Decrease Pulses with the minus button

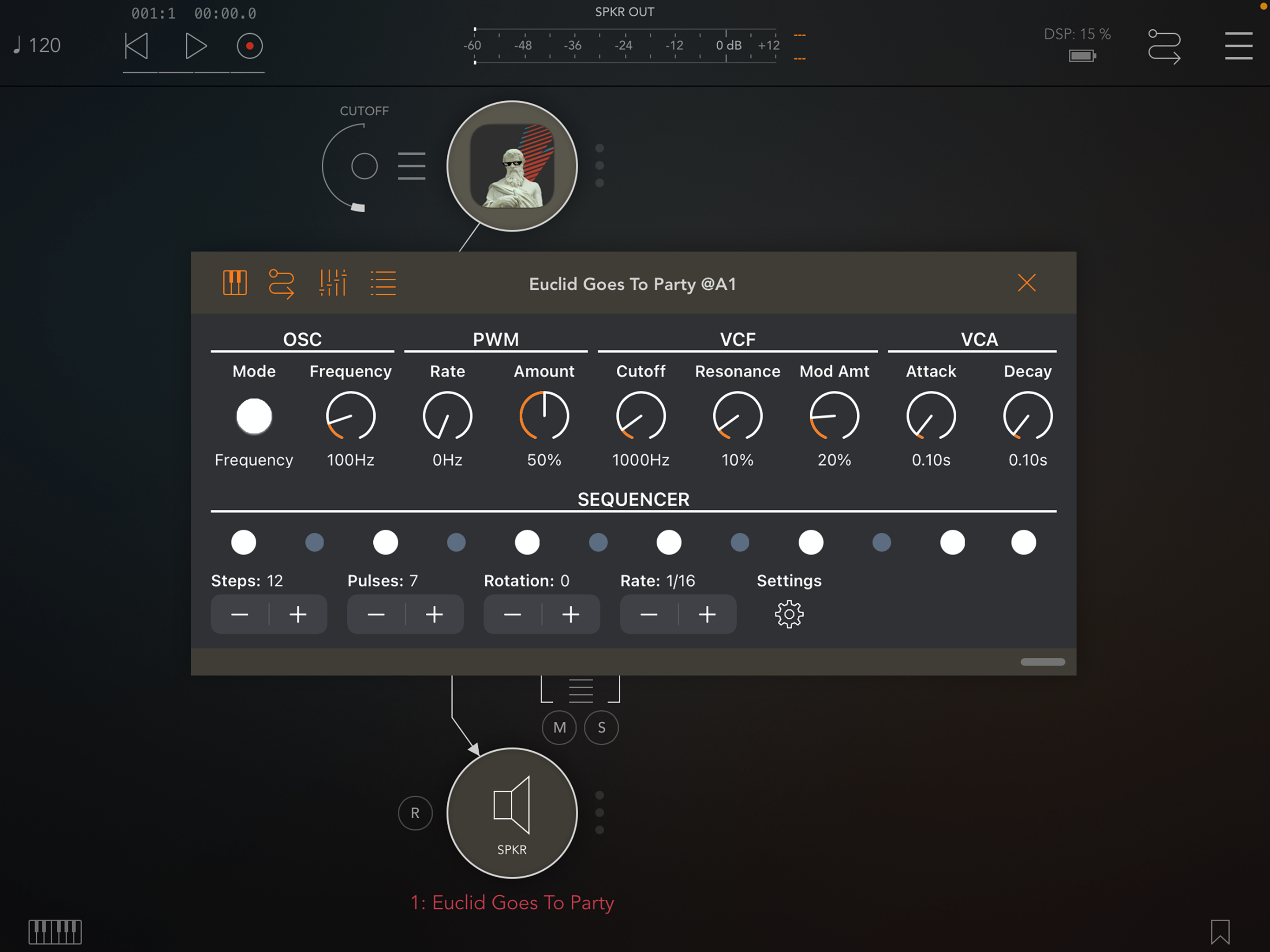click(376, 615)
